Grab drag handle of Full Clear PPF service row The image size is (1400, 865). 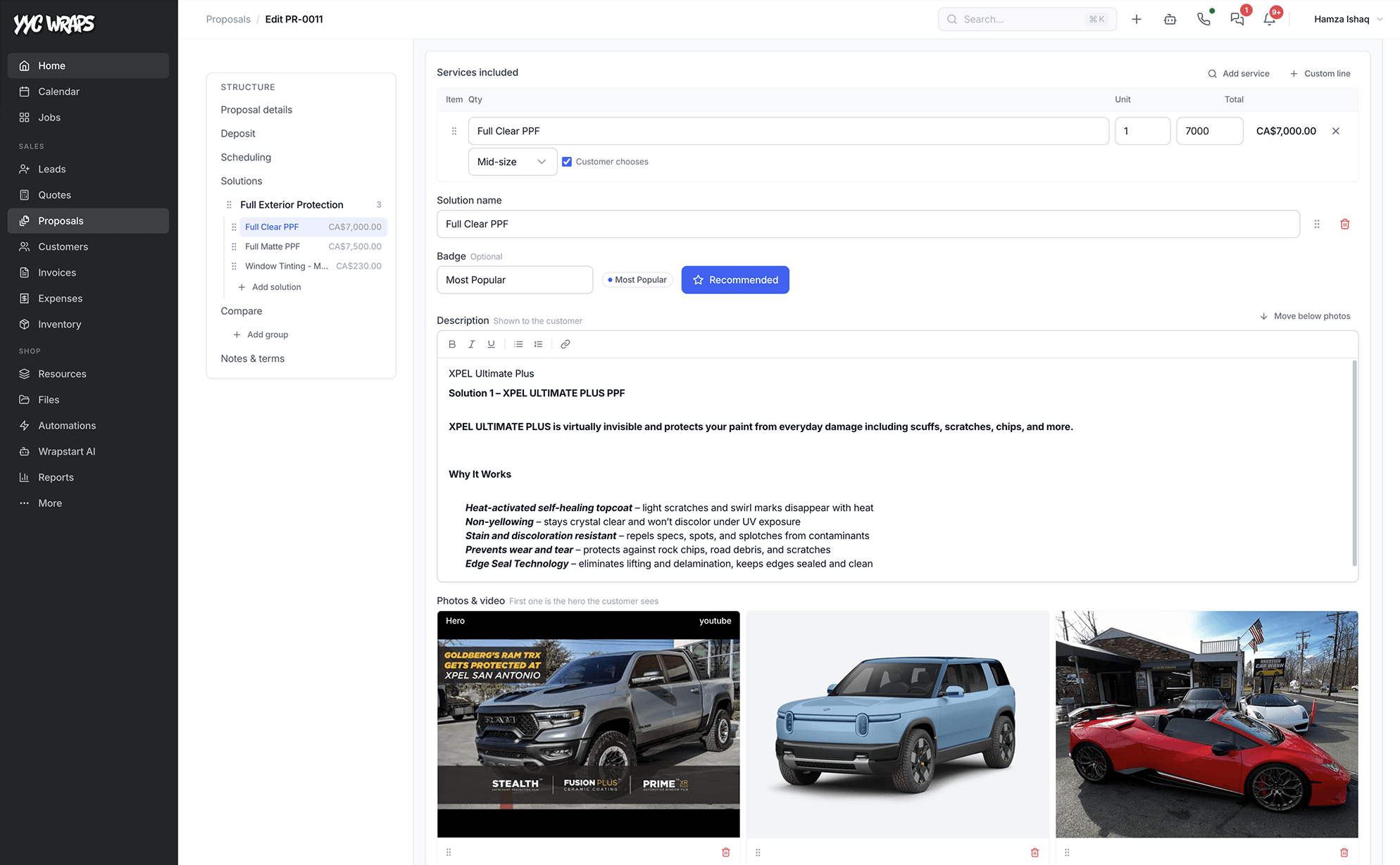click(x=454, y=131)
